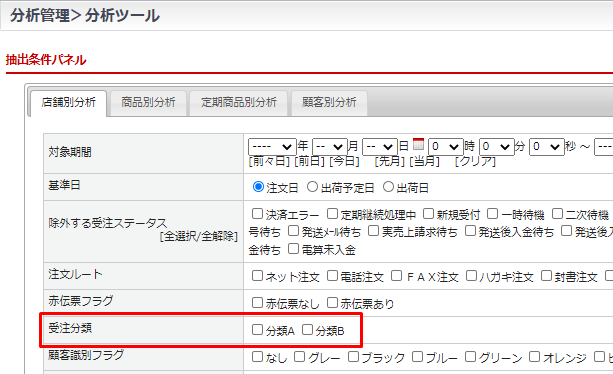Open the hour dropdown before 時
Viewport: 613px width, 374px height.
click(446, 147)
